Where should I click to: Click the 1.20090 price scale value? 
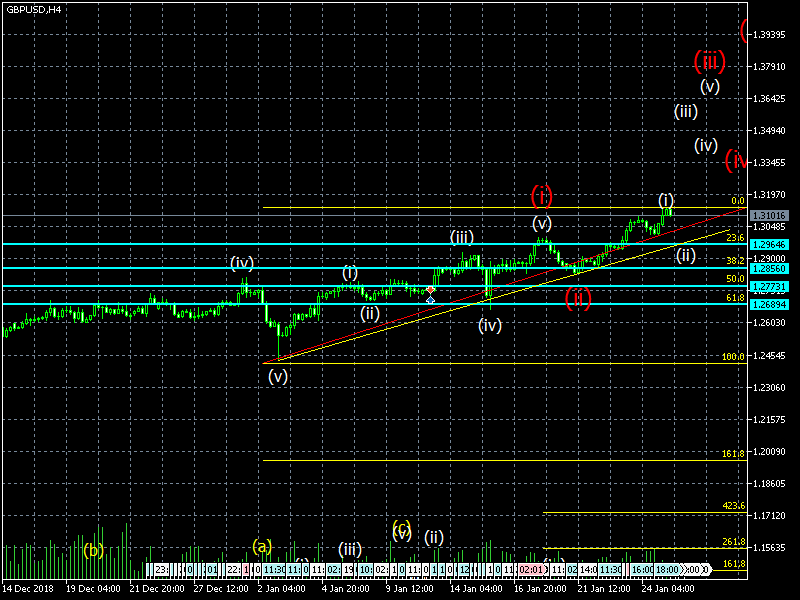769,452
